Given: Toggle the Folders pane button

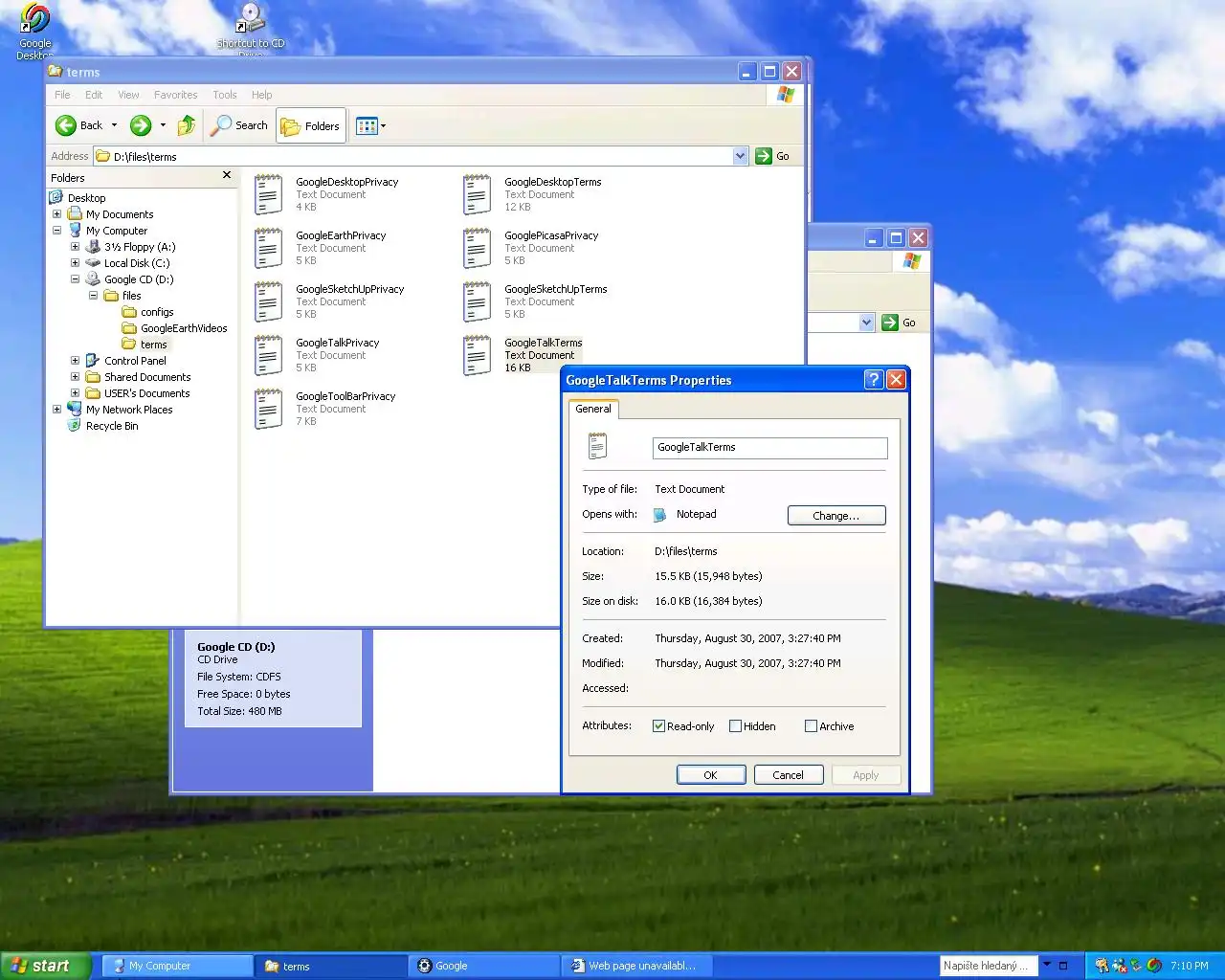Looking at the screenshot, I should (311, 125).
